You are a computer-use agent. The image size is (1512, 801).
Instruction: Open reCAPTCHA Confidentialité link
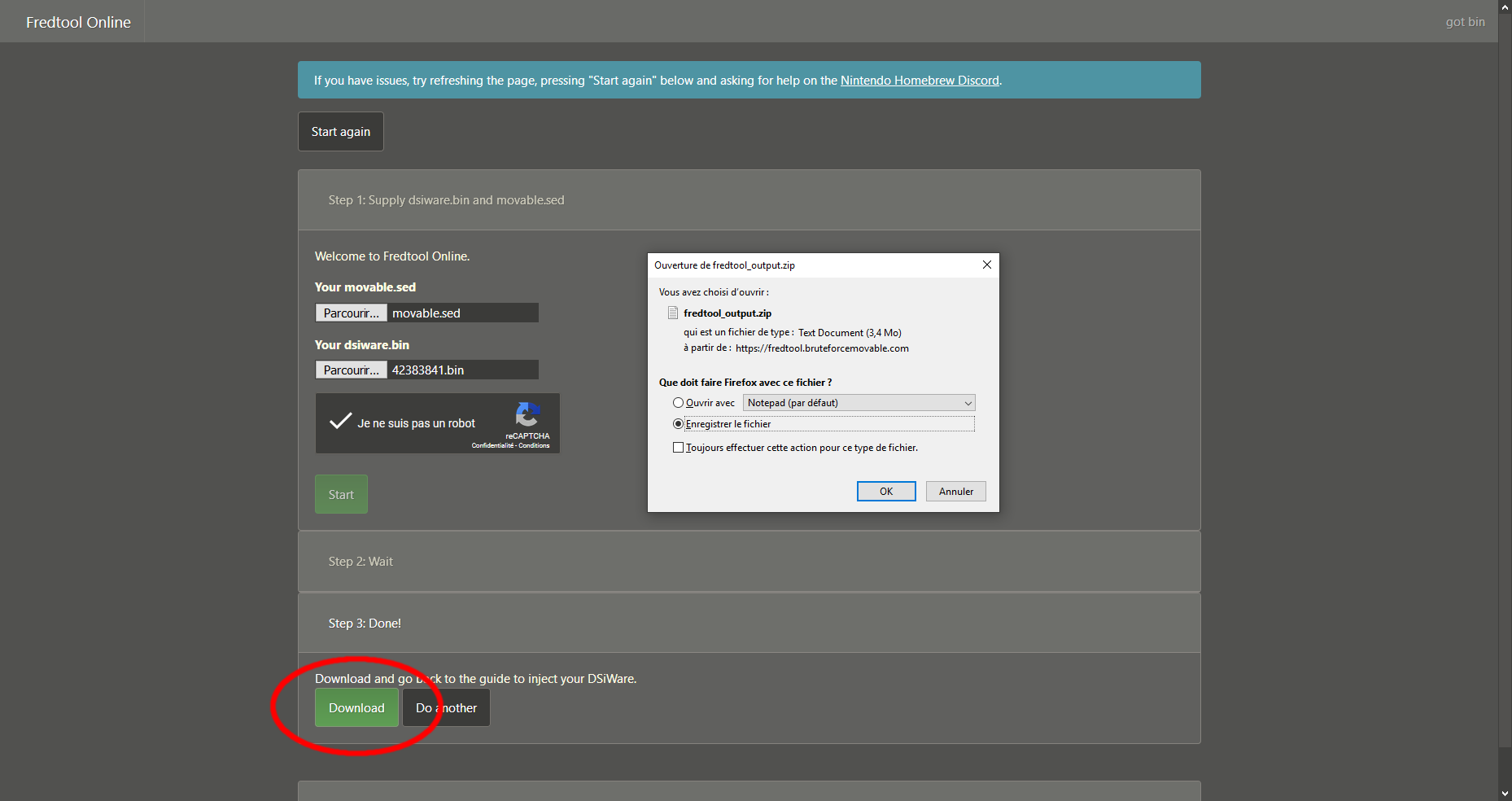(492, 445)
